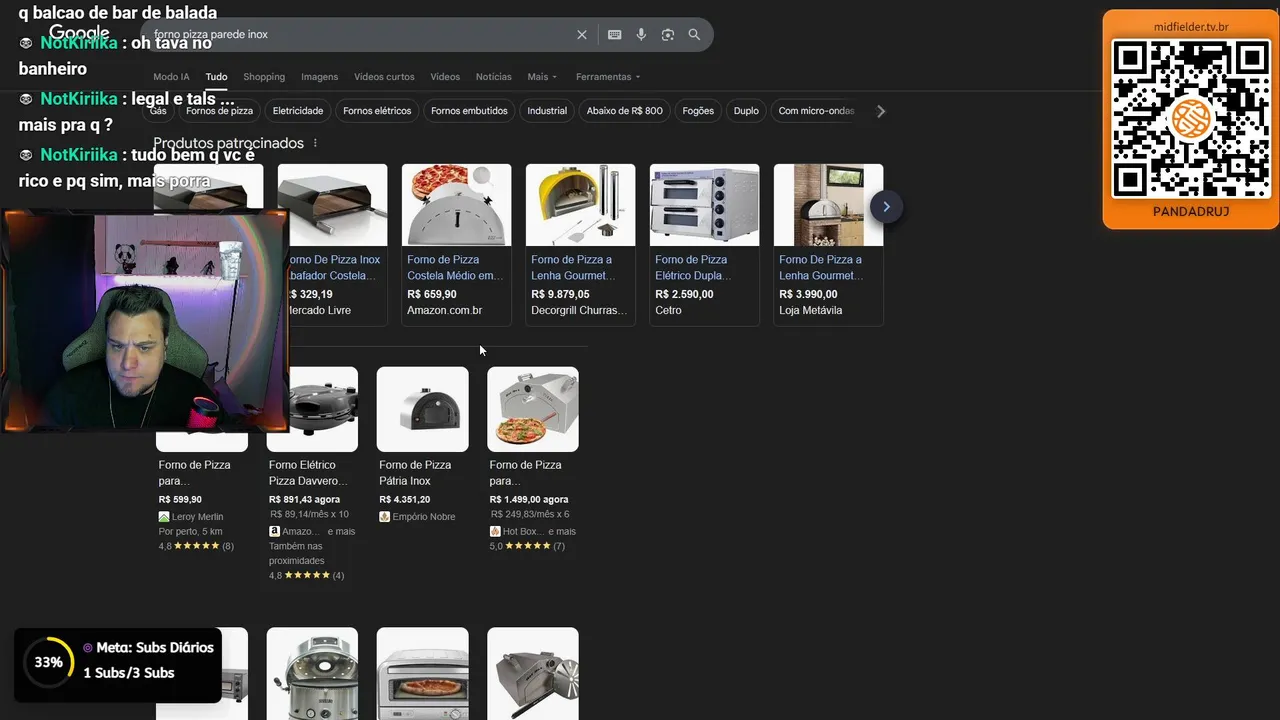Open the Decorgrill Forno a Lenha Gourmet link
This screenshot has width=1280, height=720.
click(573, 268)
